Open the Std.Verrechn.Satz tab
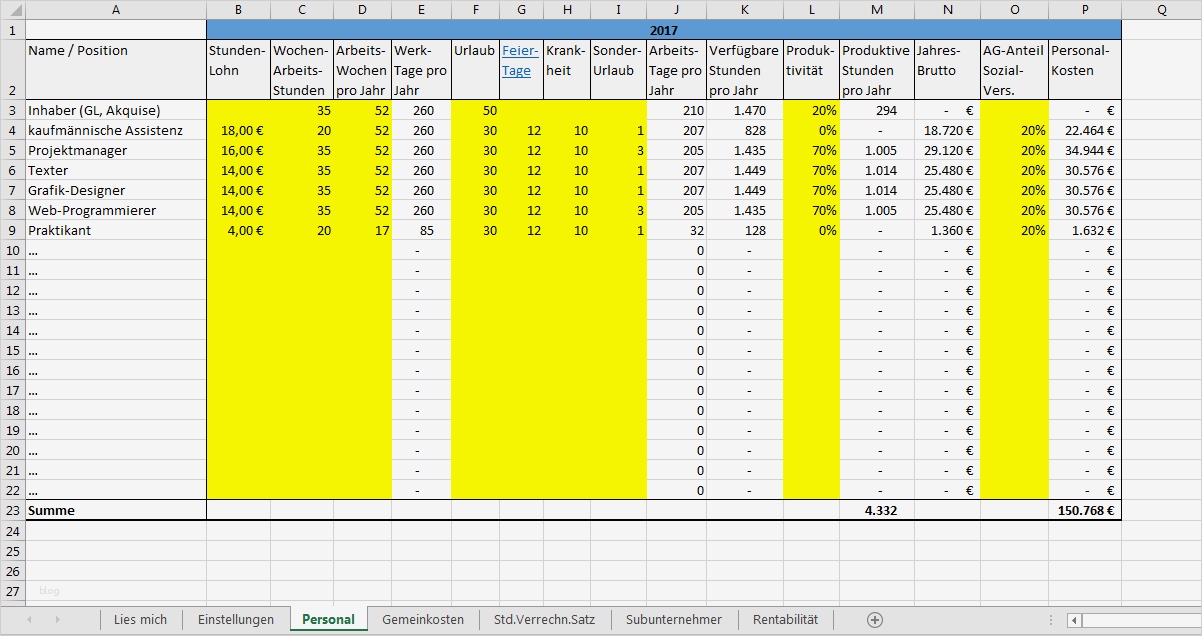 pos(546,619)
